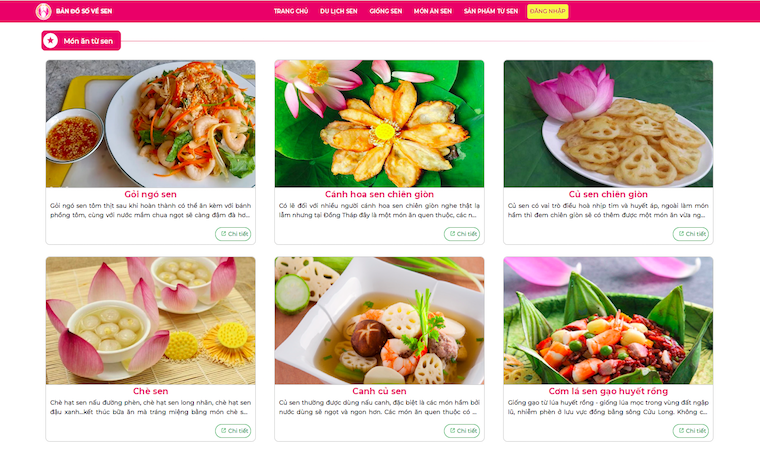Open Sản phẩm từ sen menu
Screen dimensions: 760x450
pos(491,11)
